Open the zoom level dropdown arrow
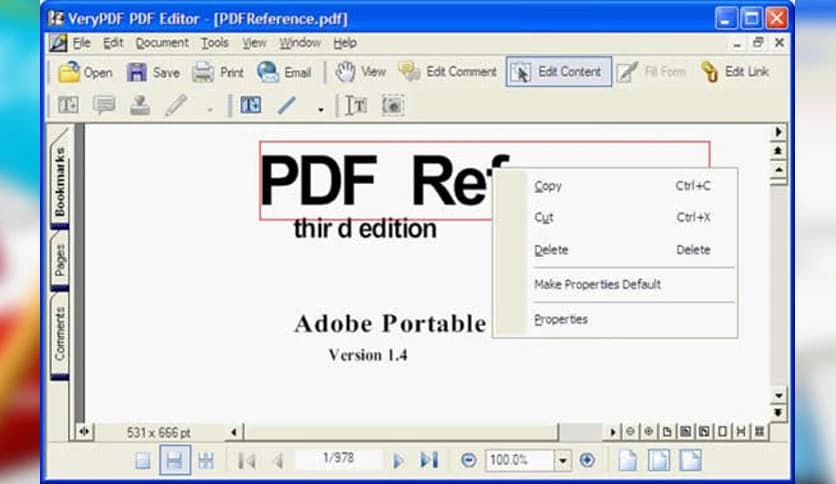836x484 pixels. pyautogui.click(x=562, y=460)
